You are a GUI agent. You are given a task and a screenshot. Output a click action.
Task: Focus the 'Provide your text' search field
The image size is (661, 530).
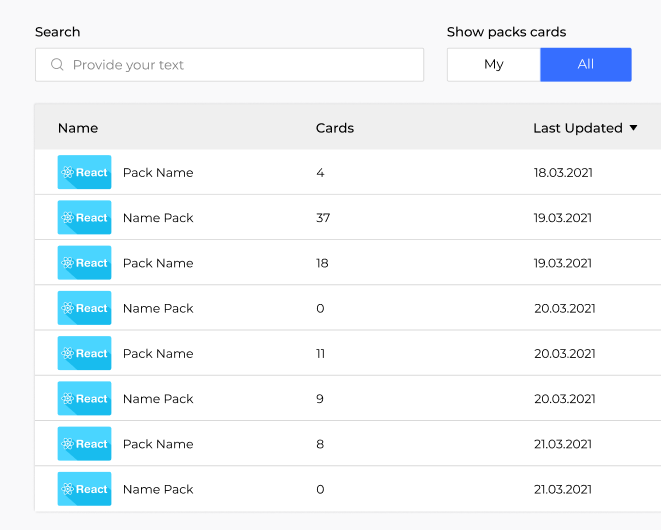240,65
